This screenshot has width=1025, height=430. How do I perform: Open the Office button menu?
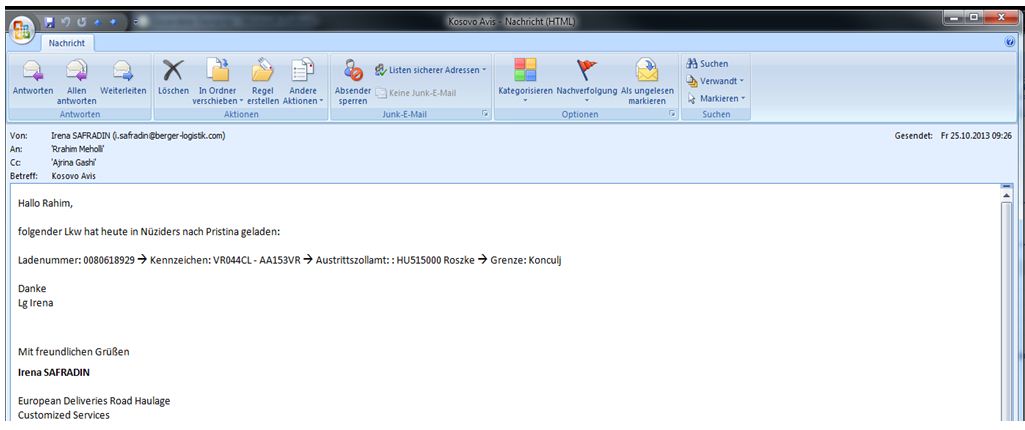(x=22, y=29)
